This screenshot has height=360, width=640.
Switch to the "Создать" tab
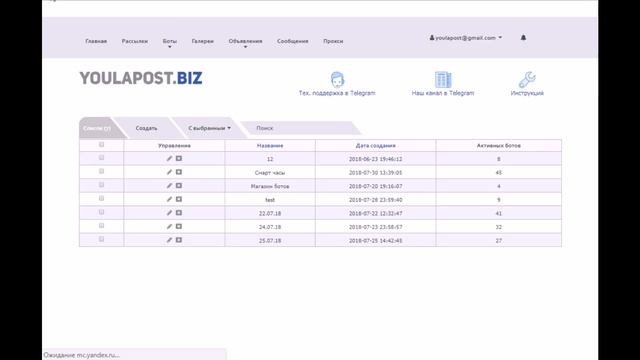pos(146,128)
